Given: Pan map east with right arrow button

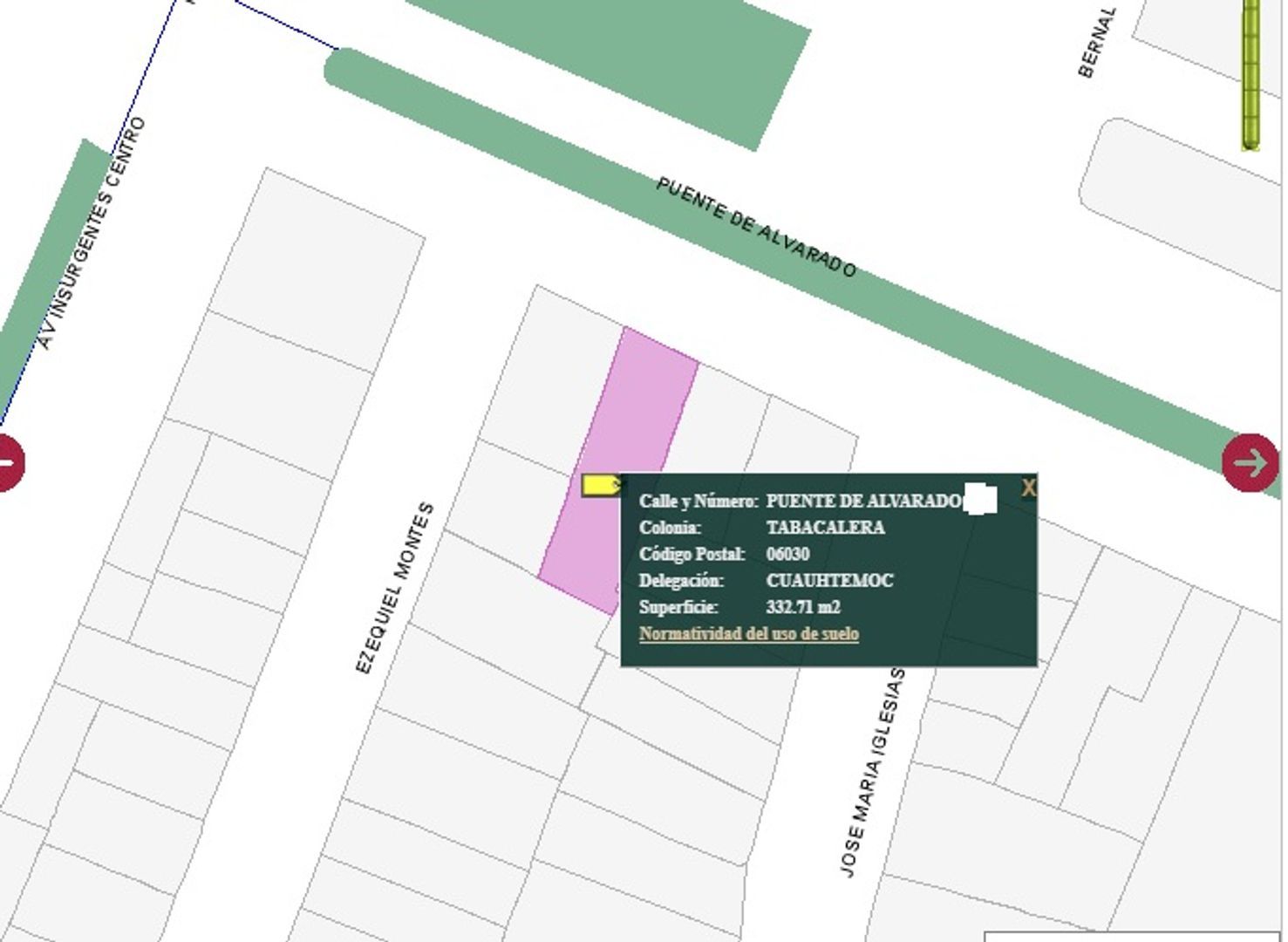Looking at the screenshot, I should pos(1251,462).
